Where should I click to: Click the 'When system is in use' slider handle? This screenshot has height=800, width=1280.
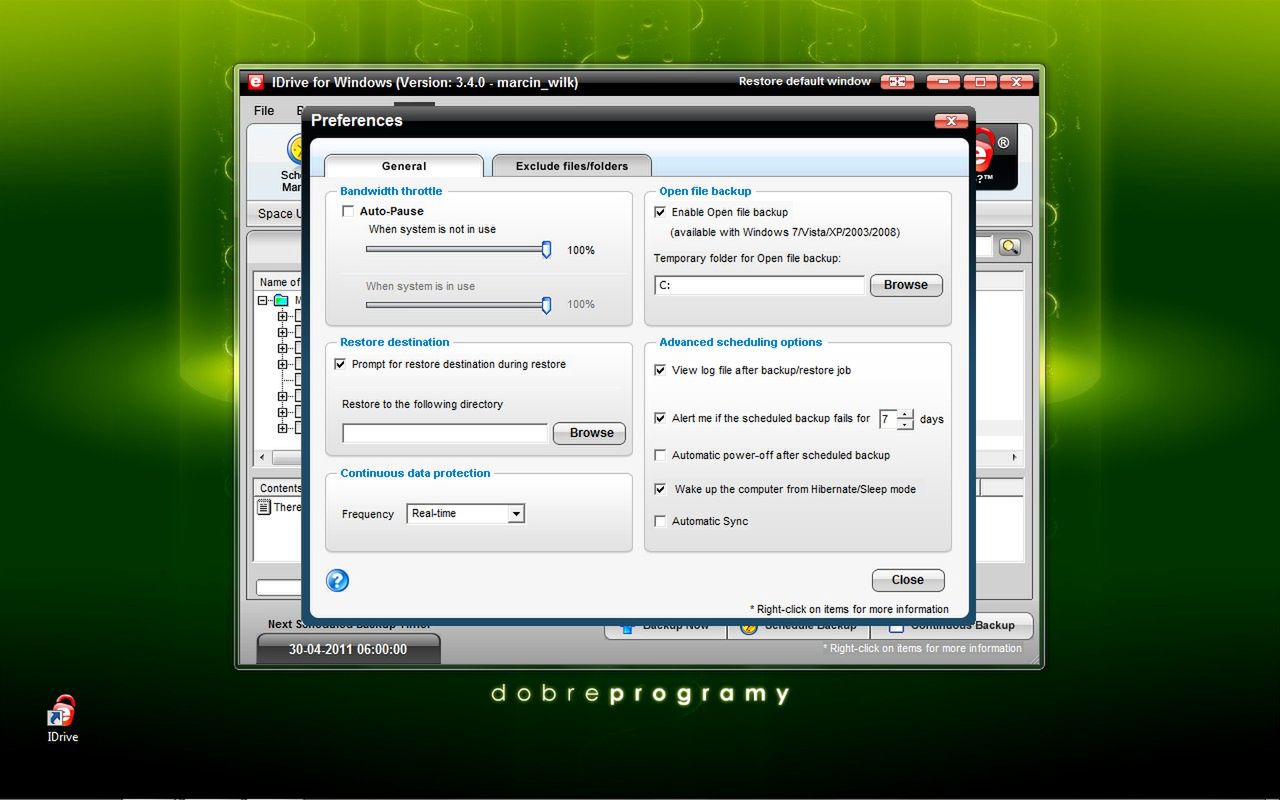point(546,304)
